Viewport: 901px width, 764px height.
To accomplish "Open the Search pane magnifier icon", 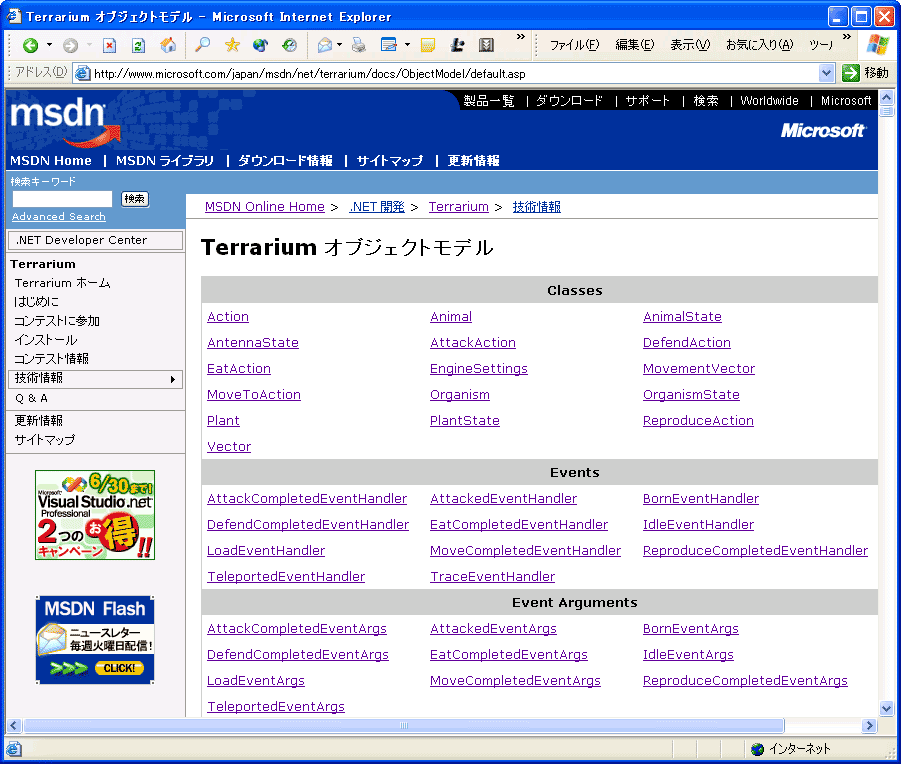I will click(202, 45).
